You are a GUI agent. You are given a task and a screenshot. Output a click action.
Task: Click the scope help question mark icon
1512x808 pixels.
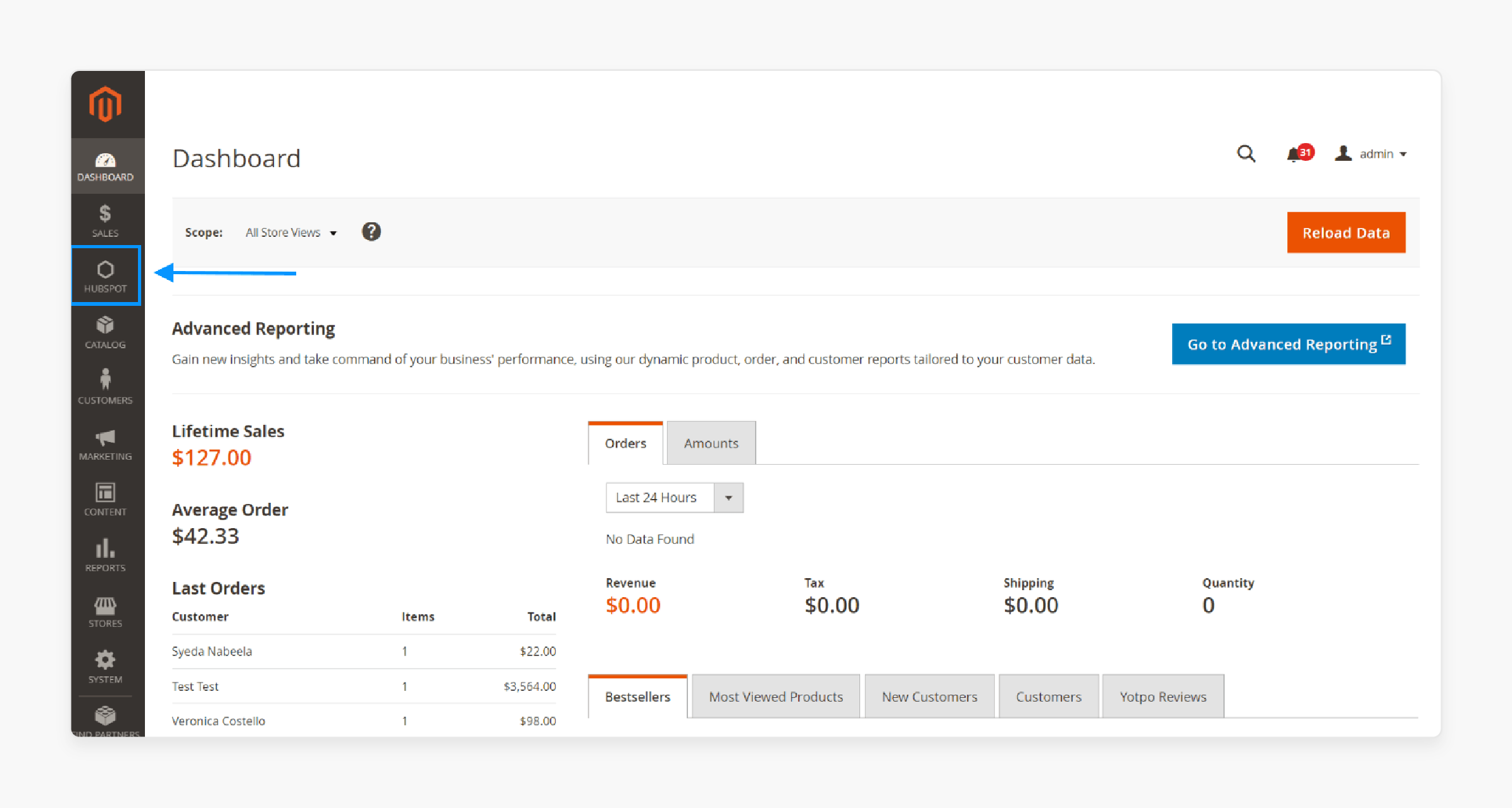click(x=372, y=232)
